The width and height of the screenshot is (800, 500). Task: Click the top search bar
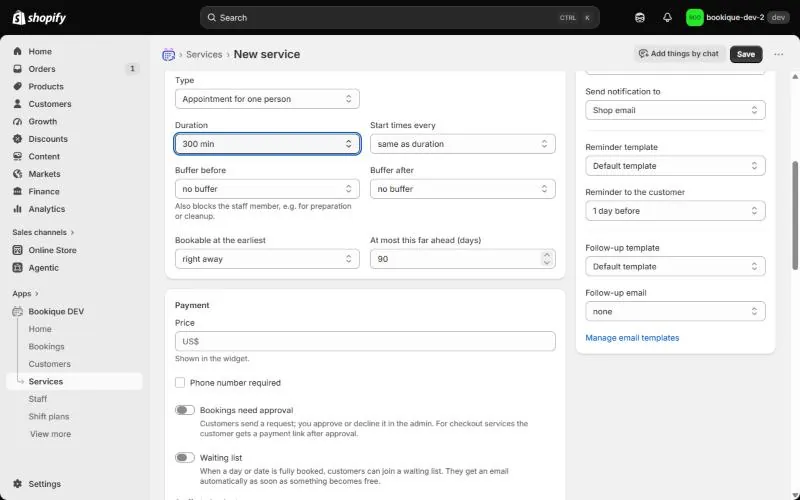coord(399,17)
